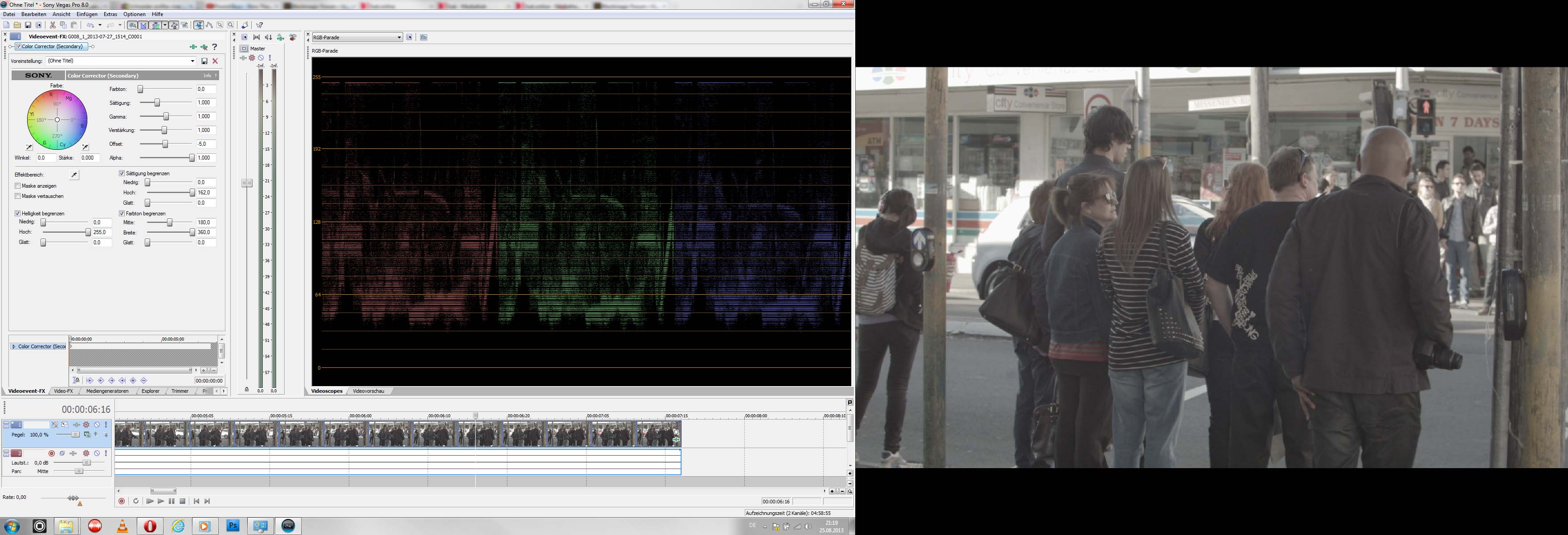Click the Gamma slider handle

[166, 116]
